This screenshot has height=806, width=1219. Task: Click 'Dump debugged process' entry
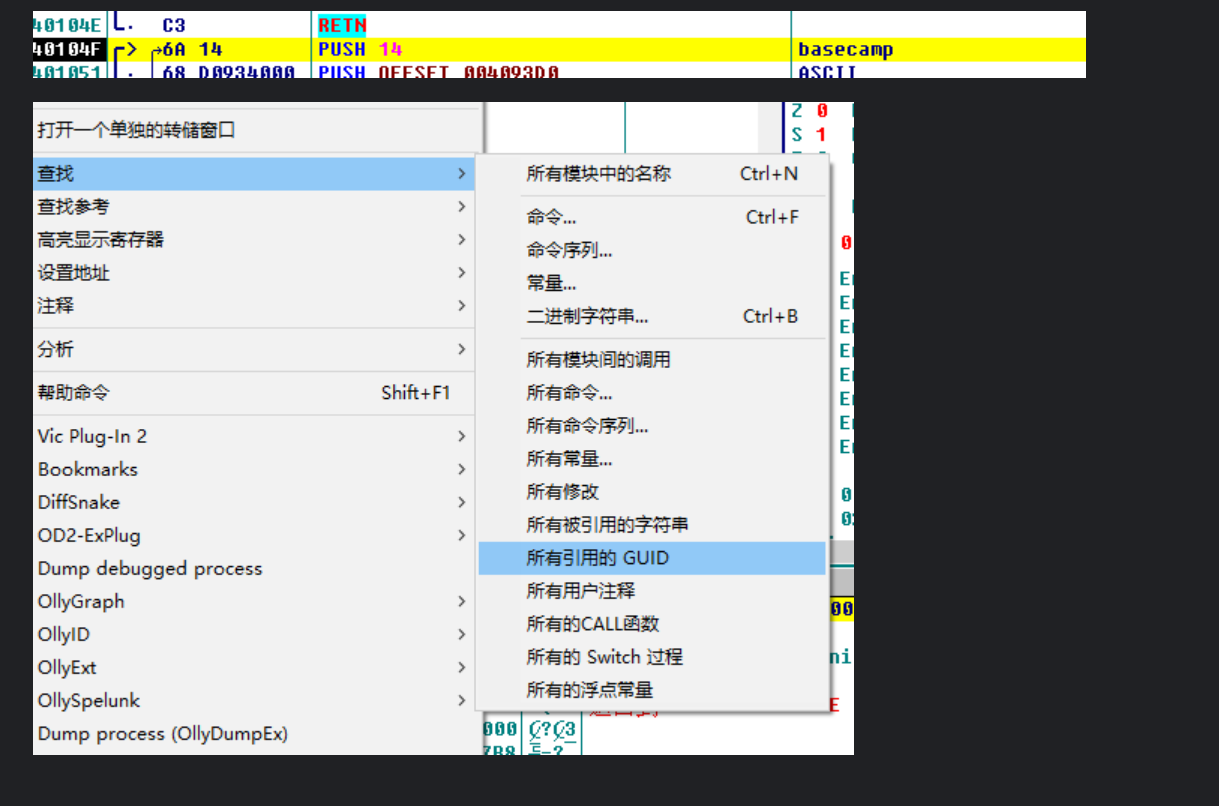(150, 568)
